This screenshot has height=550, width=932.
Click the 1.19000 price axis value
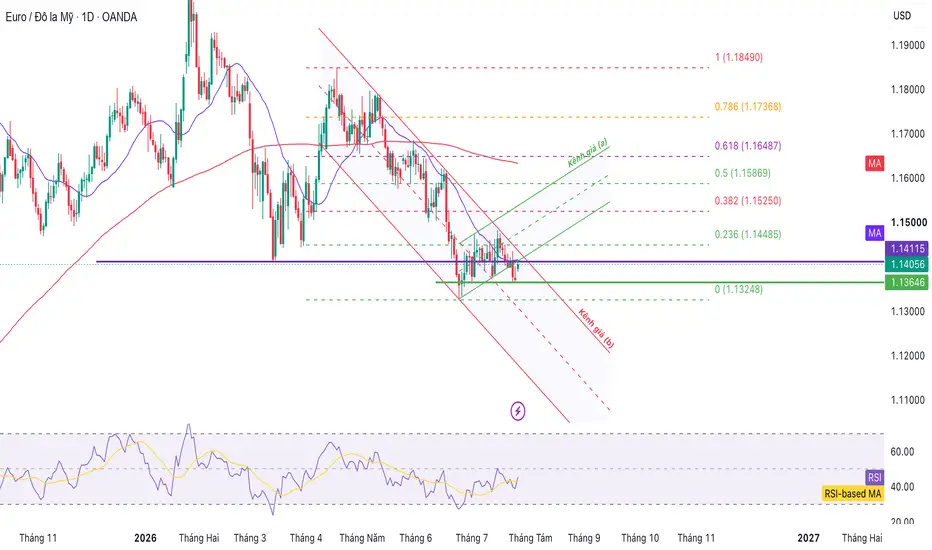908,45
